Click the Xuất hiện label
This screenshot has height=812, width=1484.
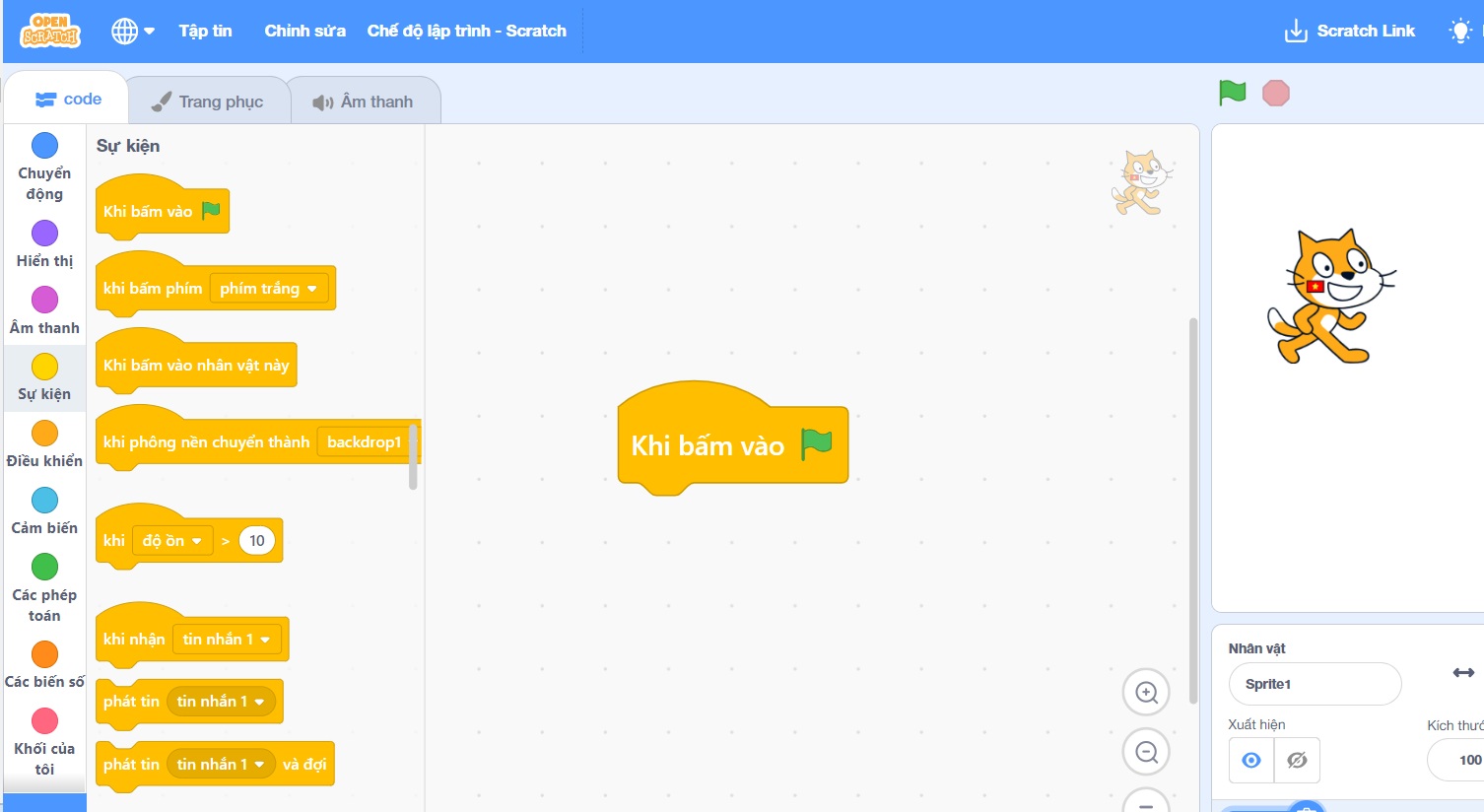tap(1256, 724)
